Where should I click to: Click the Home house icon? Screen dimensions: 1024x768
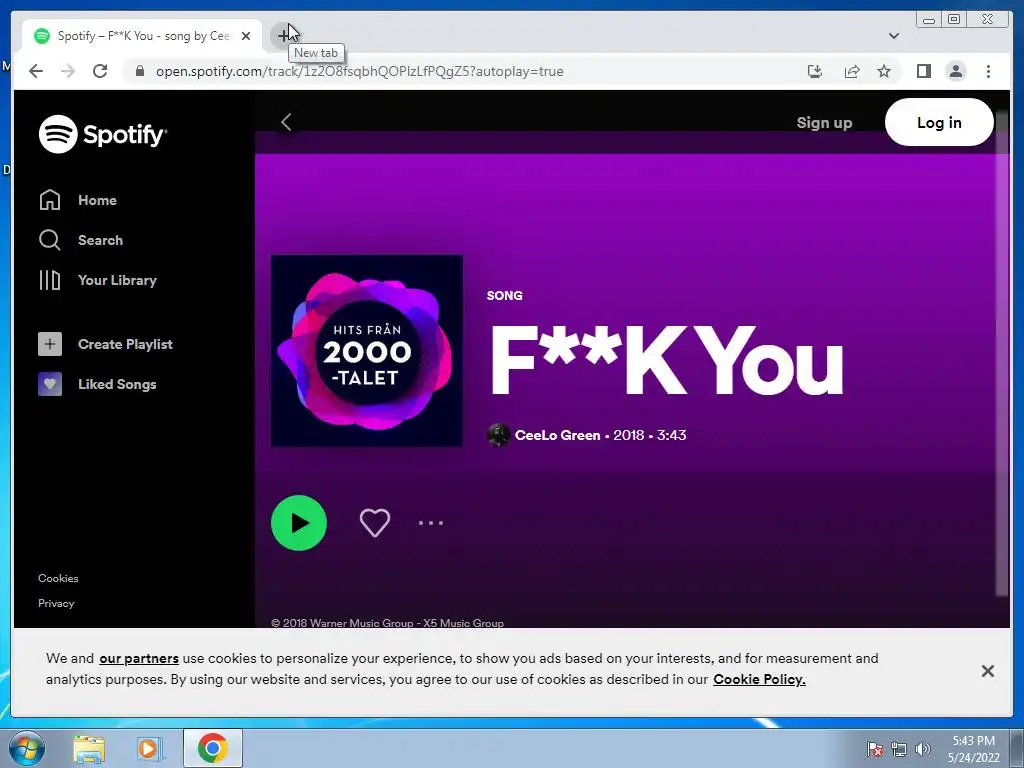click(x=50, y=200)
